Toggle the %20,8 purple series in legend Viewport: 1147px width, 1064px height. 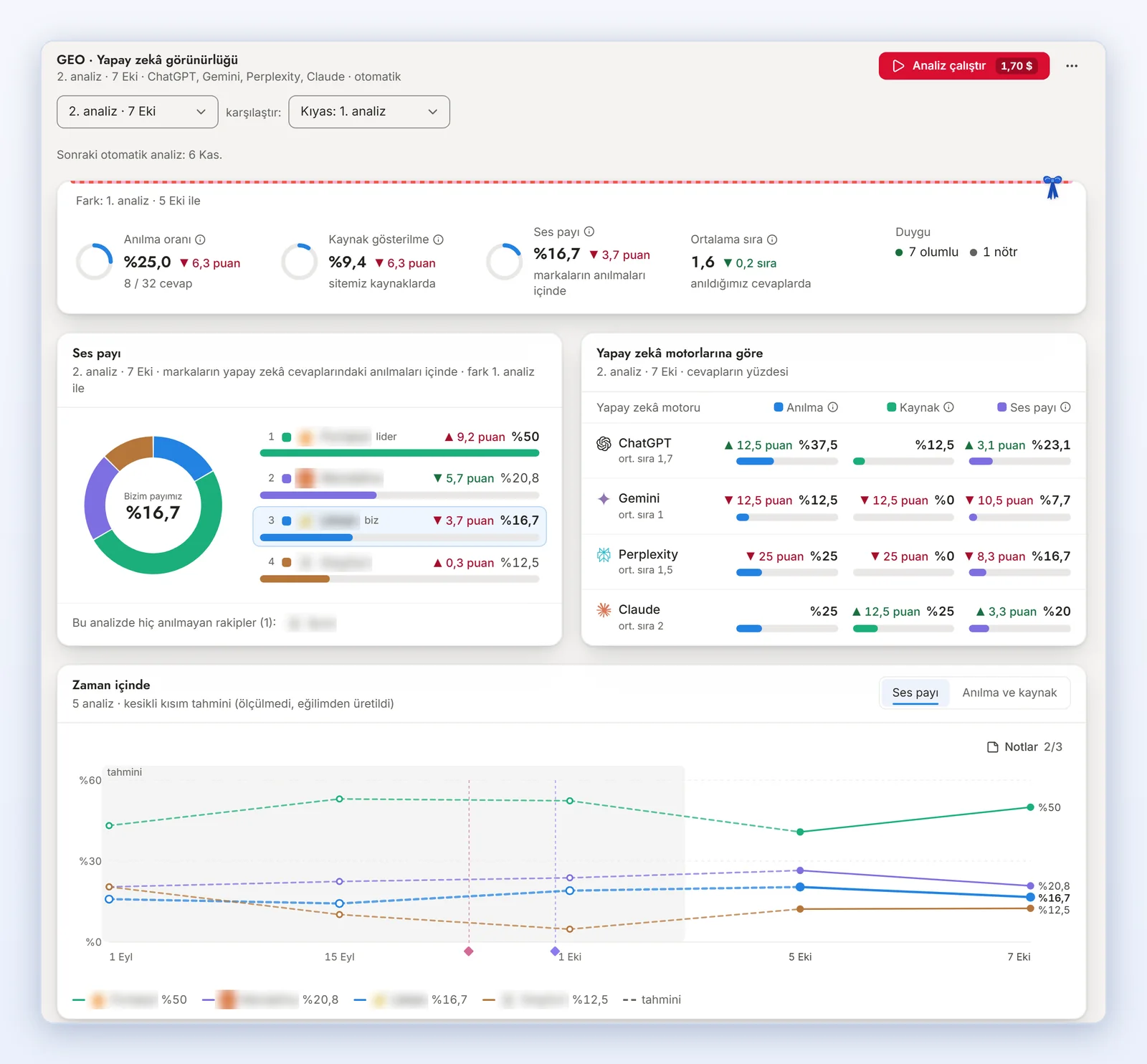[270, 999]
